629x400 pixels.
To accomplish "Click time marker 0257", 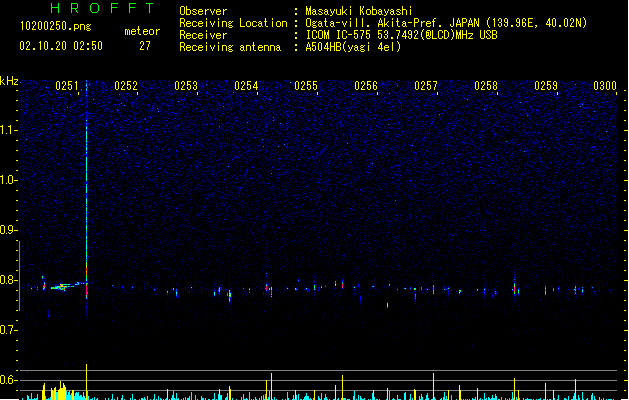I will pyautogui.click(x=426, y=86).
